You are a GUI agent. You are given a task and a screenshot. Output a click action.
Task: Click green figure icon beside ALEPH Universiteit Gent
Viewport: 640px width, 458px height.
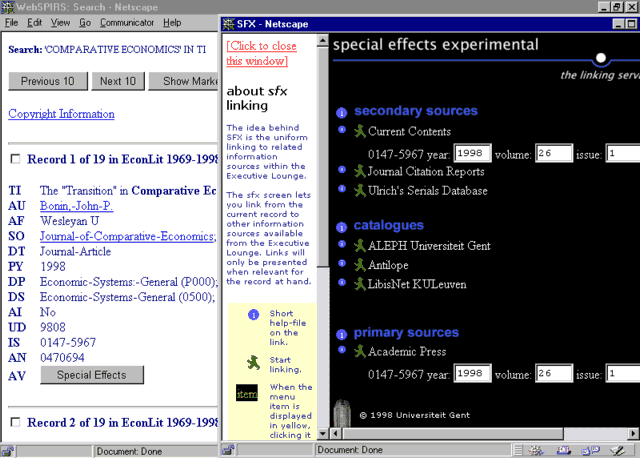360,245
